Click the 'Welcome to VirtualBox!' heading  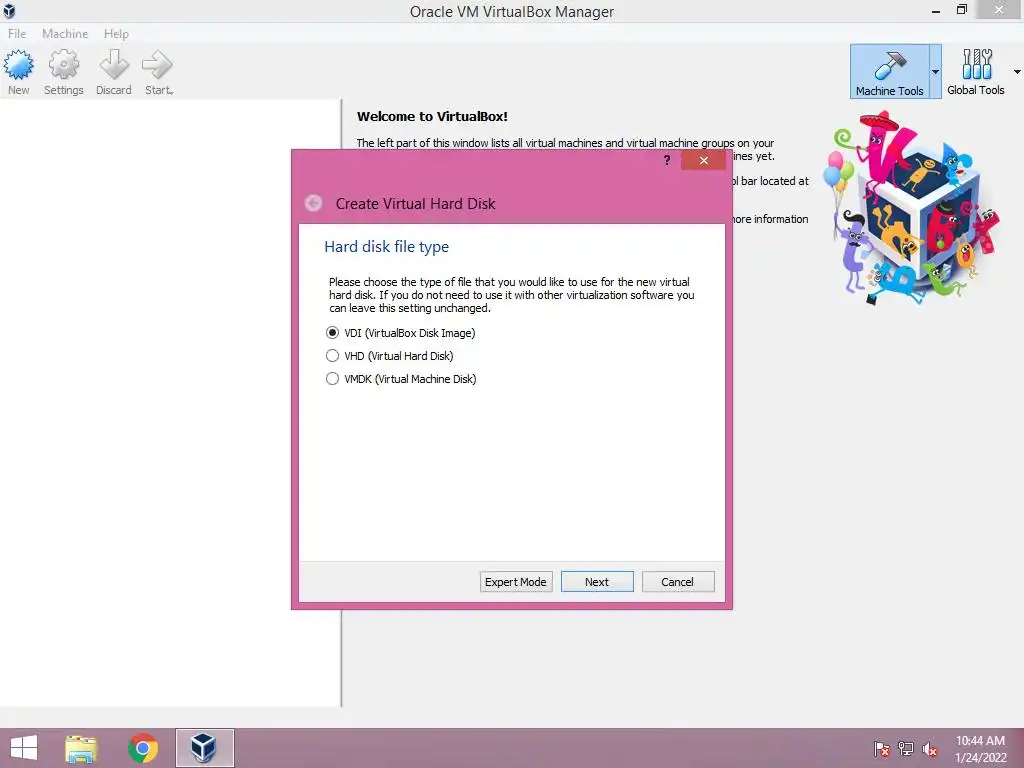pos(432,117)
